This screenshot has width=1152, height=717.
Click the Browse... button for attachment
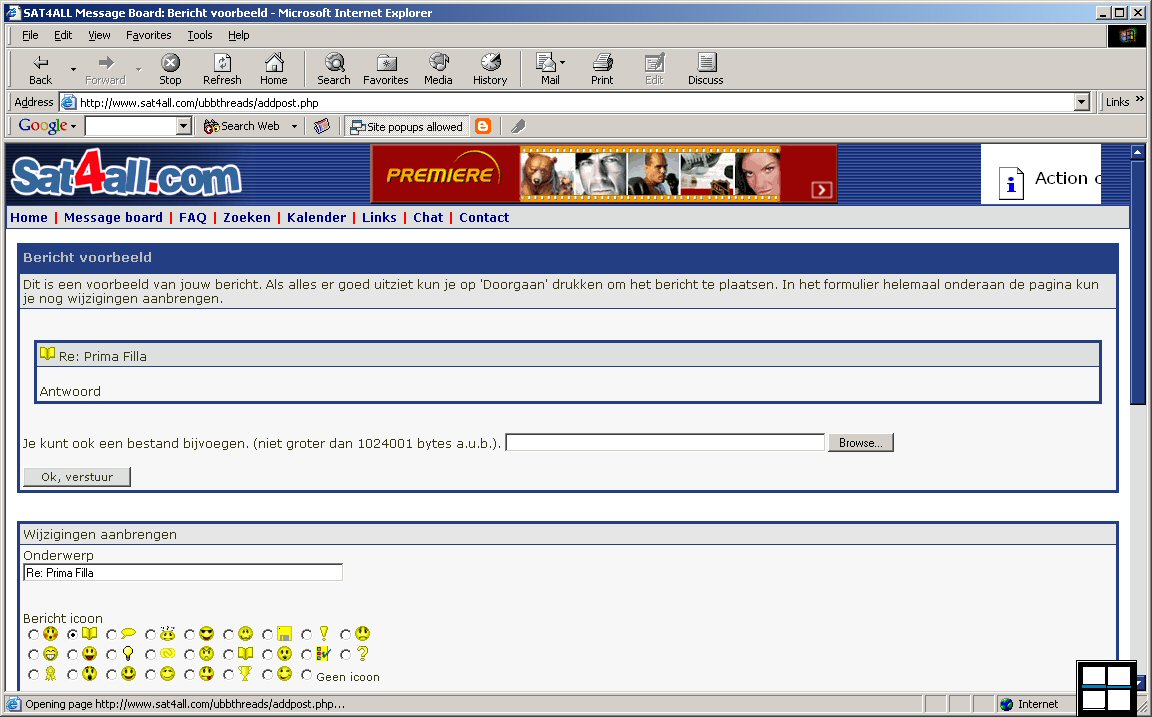point(860,442)
